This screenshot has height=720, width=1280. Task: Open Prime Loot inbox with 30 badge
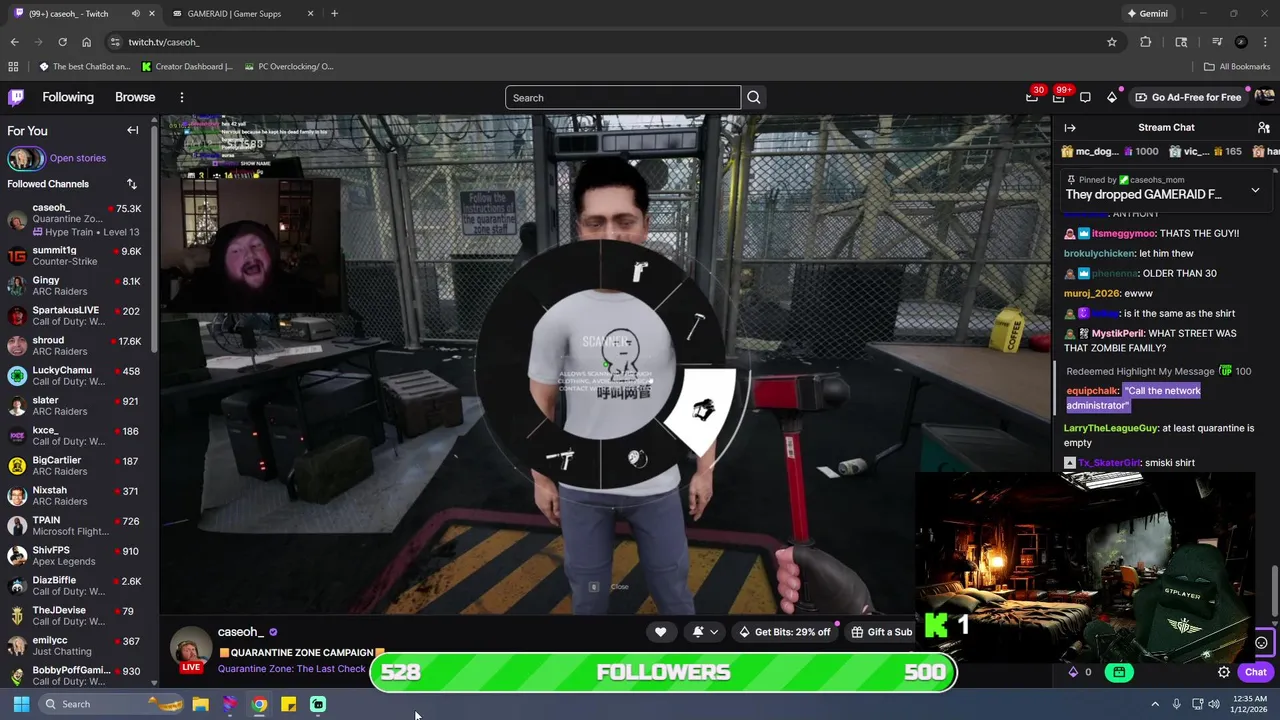point(1032,97)
